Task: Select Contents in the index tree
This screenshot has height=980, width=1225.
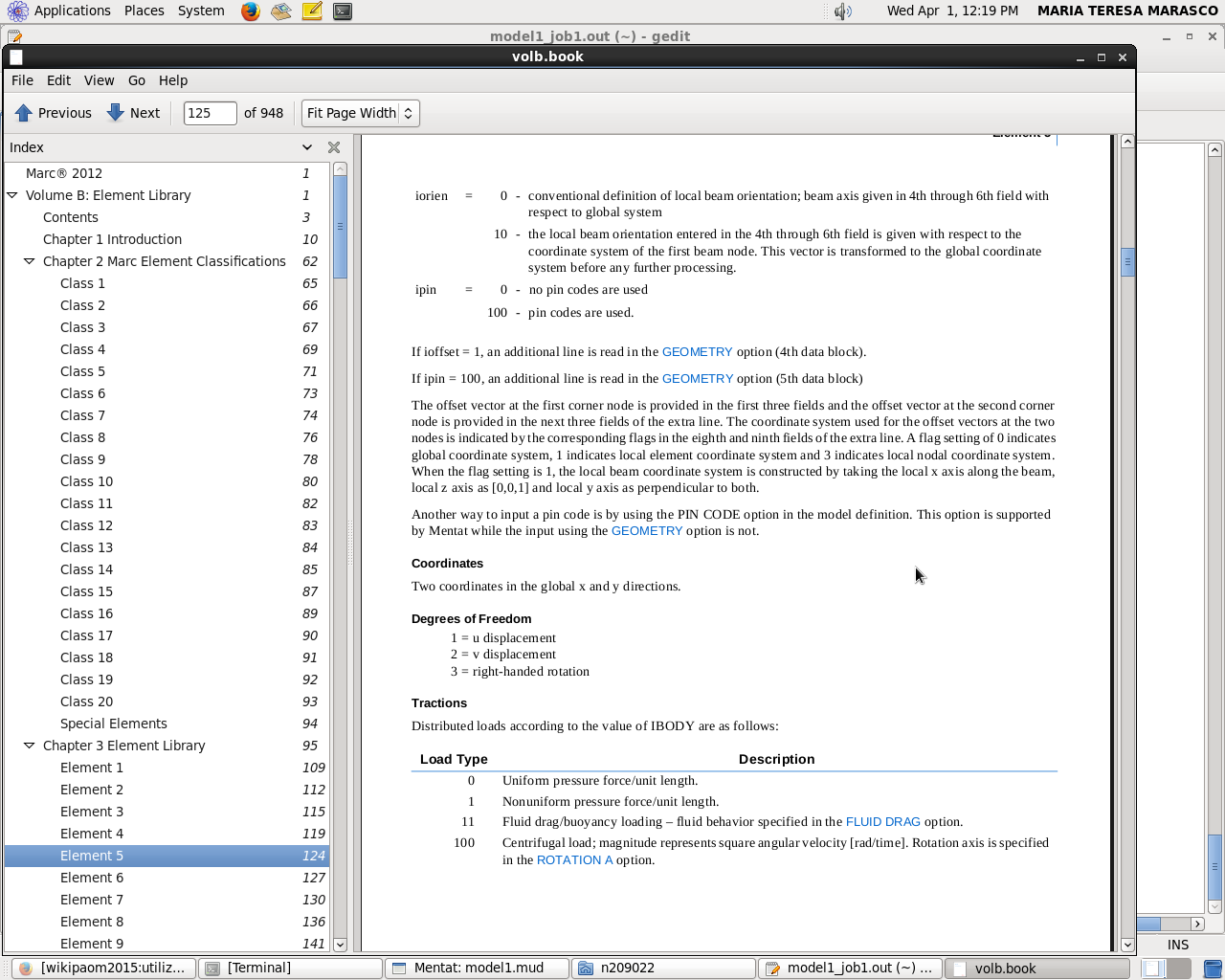Action: (167, 217)
